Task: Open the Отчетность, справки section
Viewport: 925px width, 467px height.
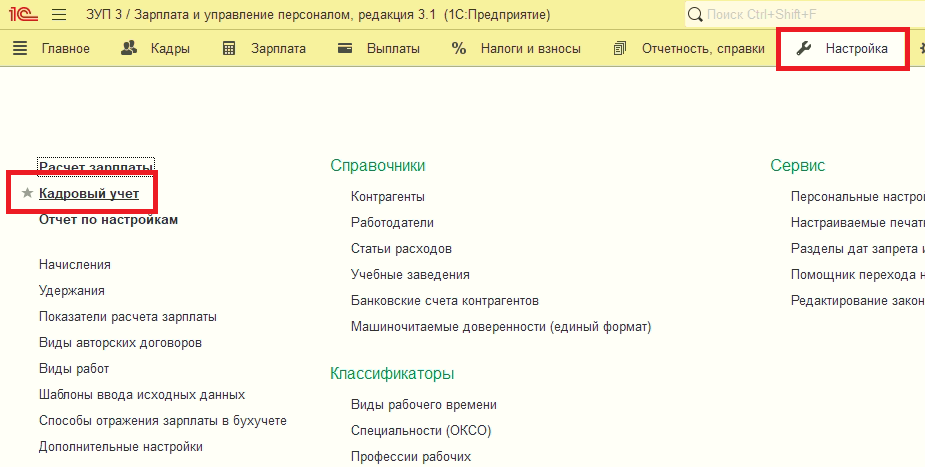Action: click(703, 48)
